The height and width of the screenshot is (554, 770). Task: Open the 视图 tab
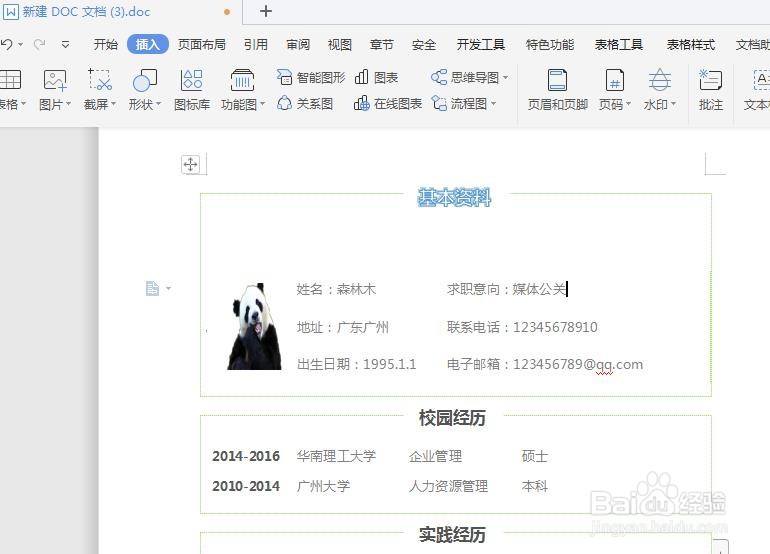(x=340, y=45)
